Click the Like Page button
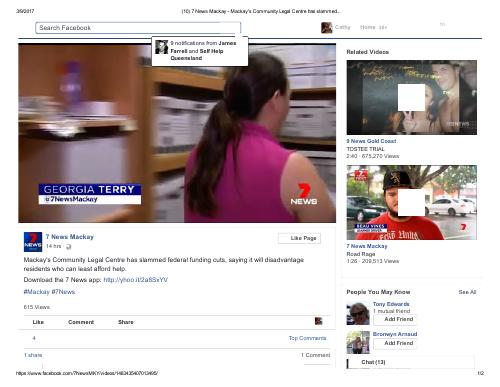The height and width of the screenshot is (387, 500). point(299,238)
